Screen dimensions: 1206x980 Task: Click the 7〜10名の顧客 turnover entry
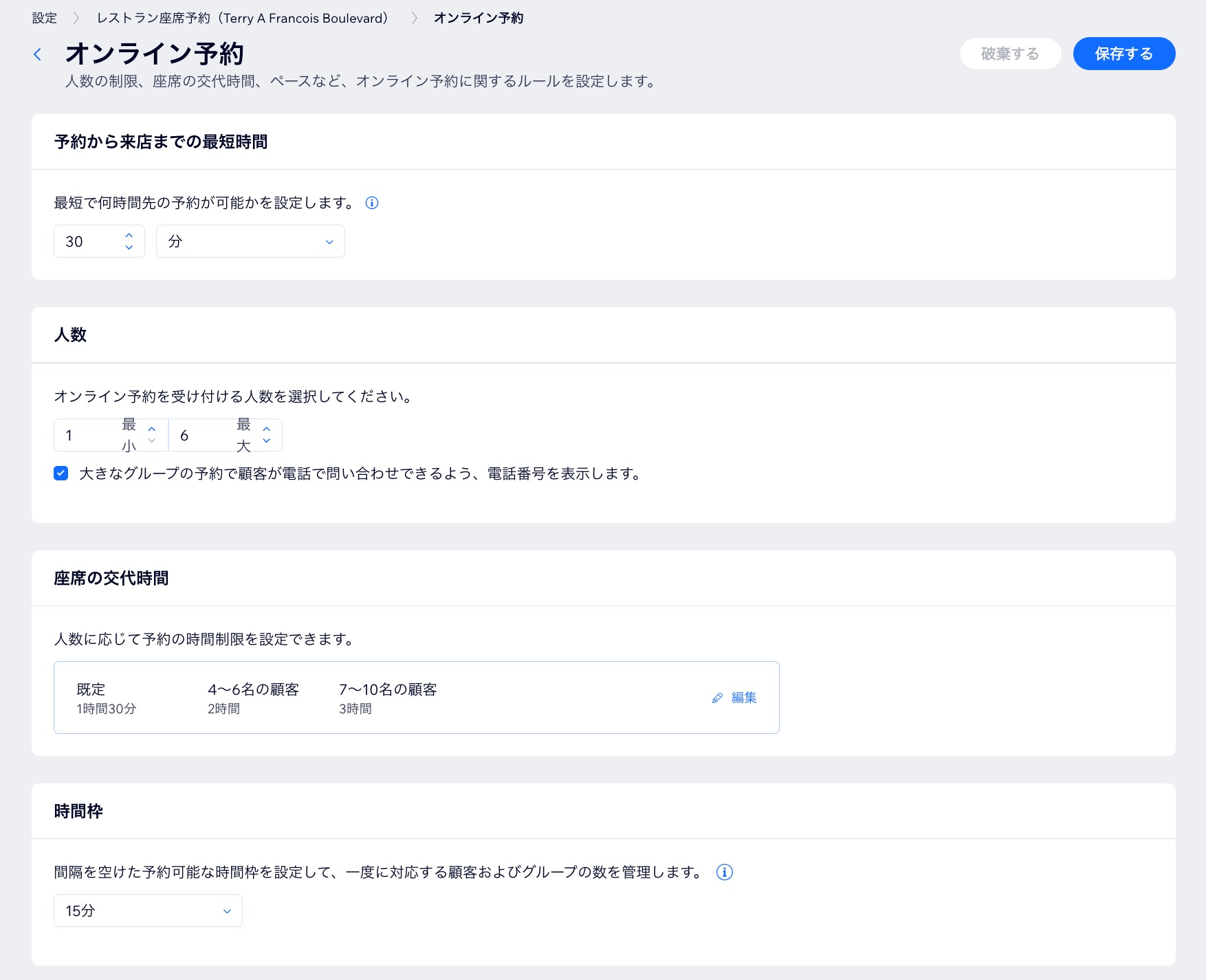tap(388, 698)
